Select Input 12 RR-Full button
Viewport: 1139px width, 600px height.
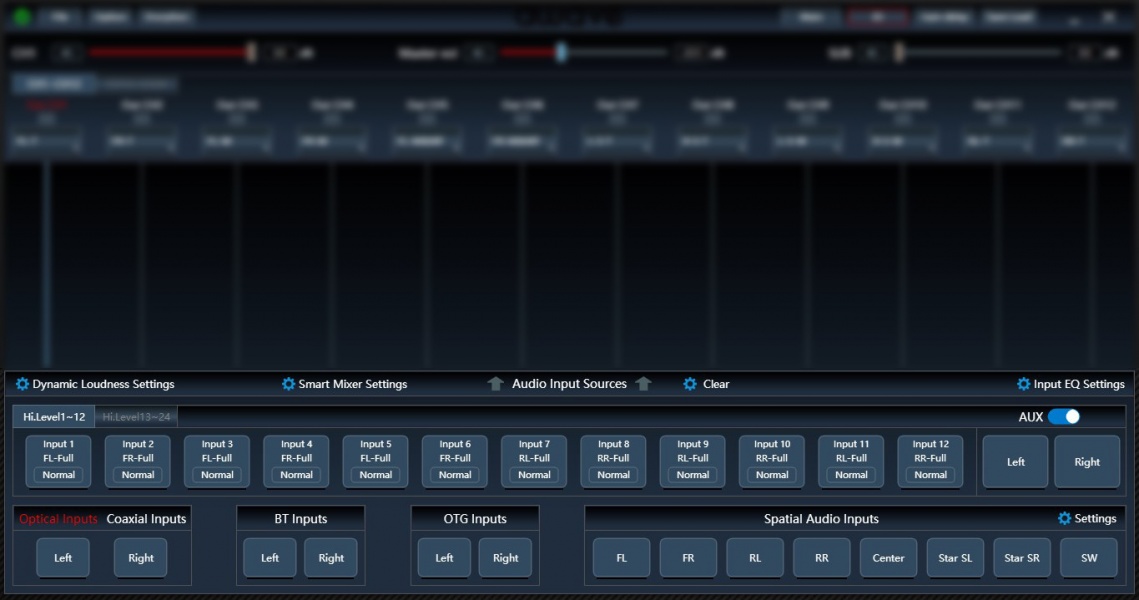[931, 461]
